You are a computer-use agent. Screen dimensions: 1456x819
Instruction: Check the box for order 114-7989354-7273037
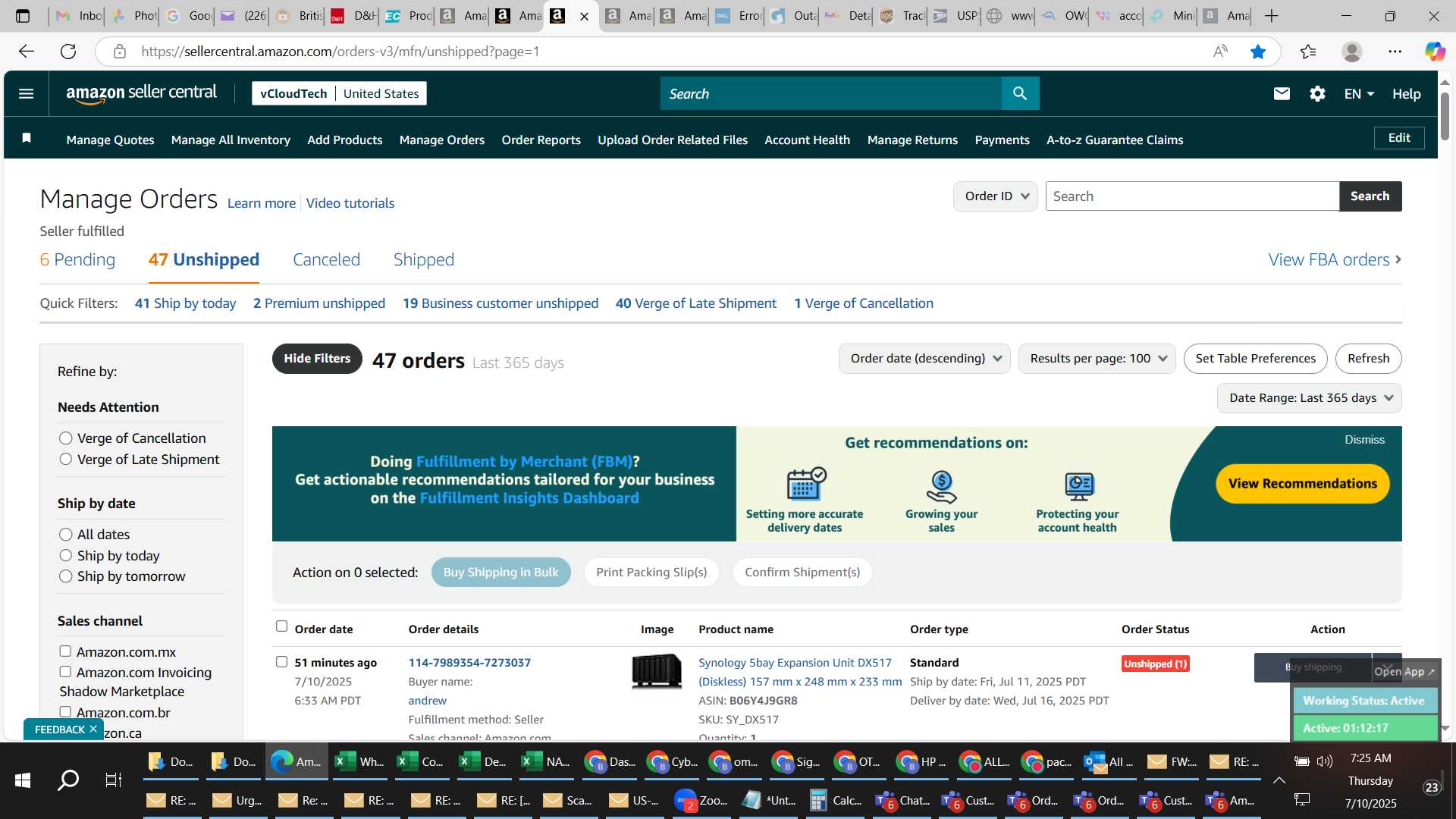[x=281, y=662]
